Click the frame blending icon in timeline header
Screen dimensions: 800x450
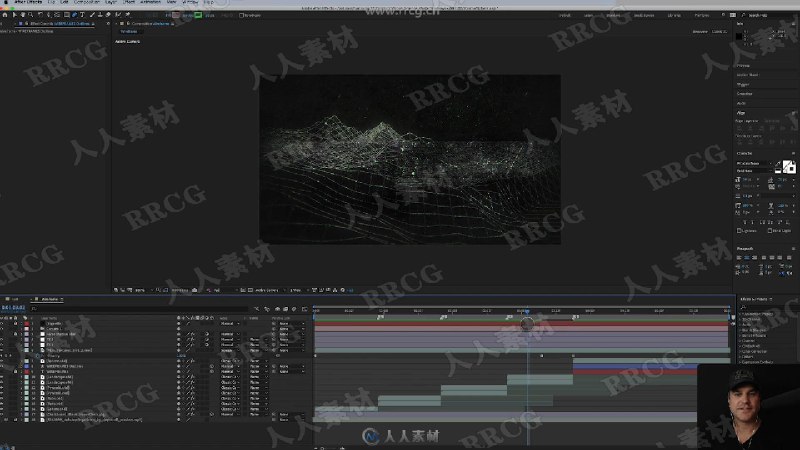click(285, 308)
